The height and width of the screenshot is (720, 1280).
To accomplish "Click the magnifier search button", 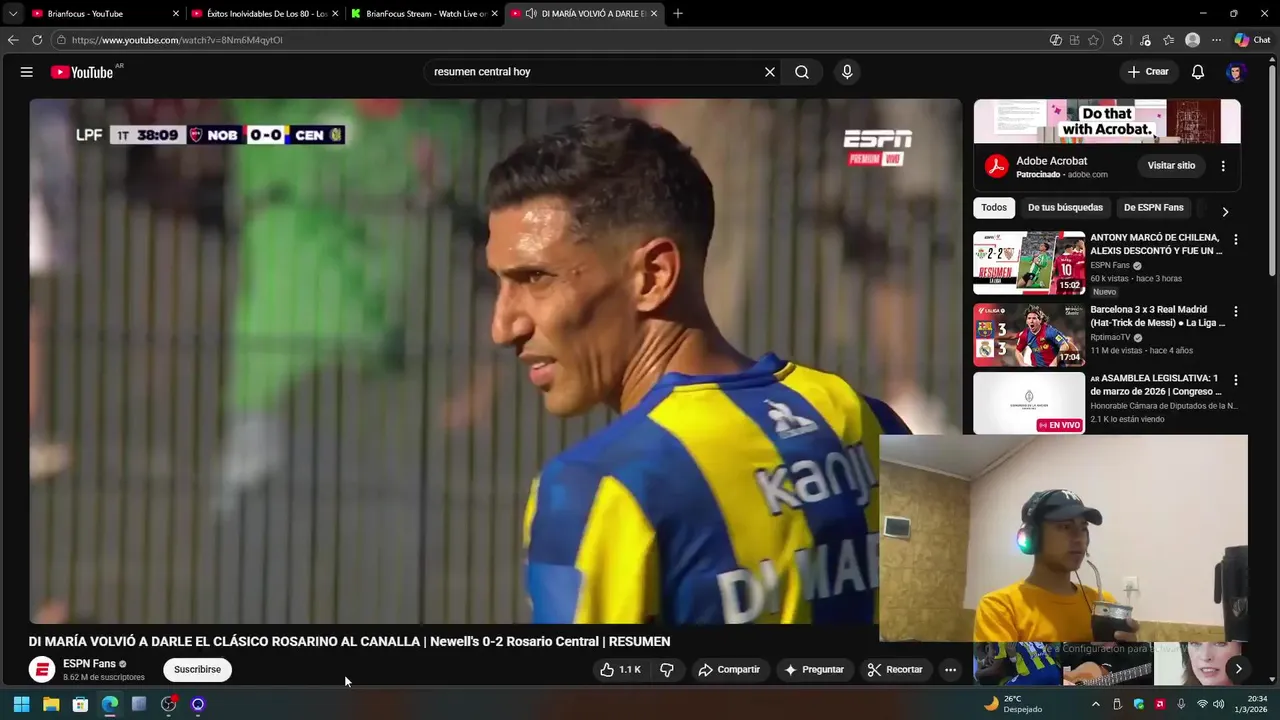I will 802,72.
